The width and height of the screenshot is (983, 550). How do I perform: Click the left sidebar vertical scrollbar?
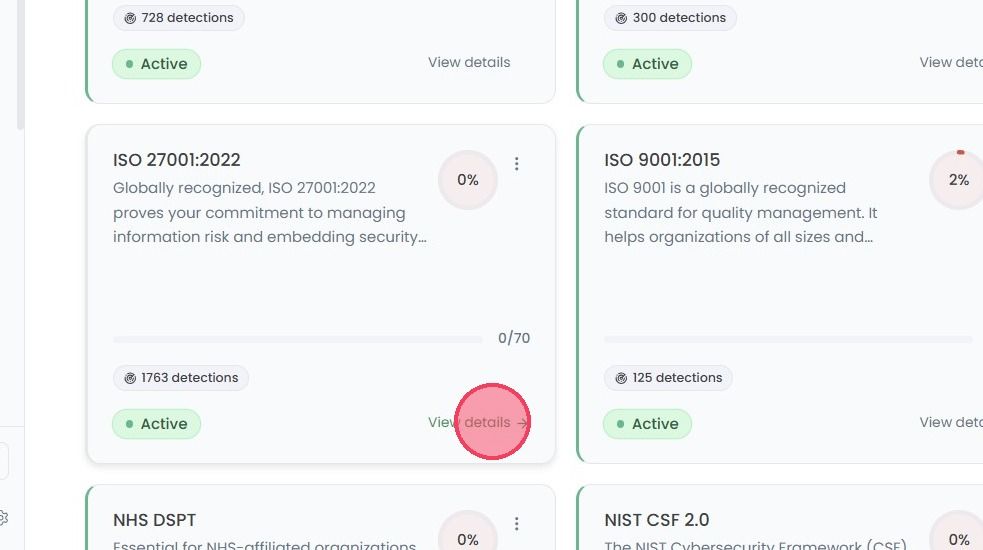click(x=20, y=65)
